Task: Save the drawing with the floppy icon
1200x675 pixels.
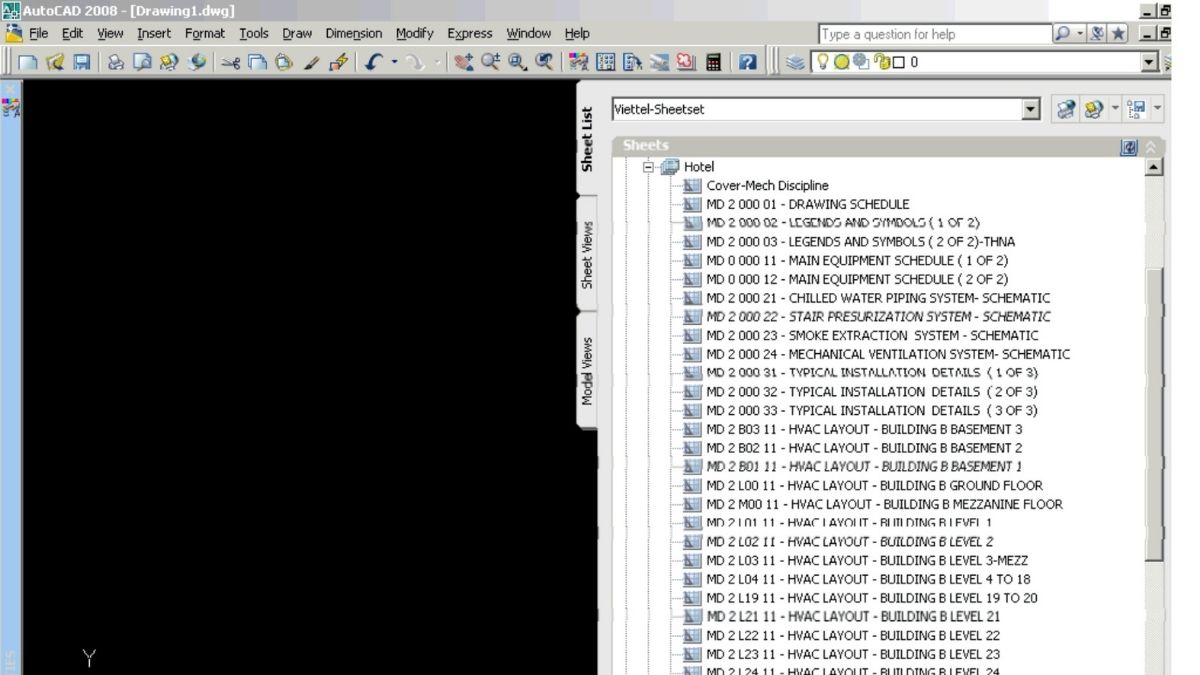Action: (81, 62)
